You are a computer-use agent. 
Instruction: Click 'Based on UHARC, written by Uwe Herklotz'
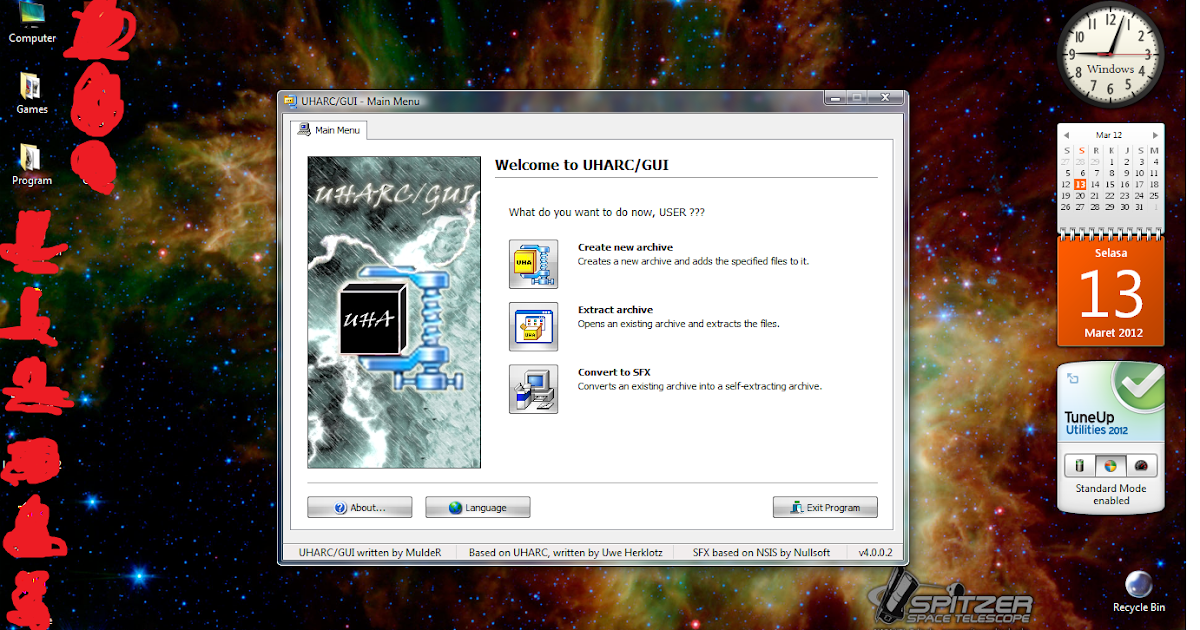tap(565, 552)
